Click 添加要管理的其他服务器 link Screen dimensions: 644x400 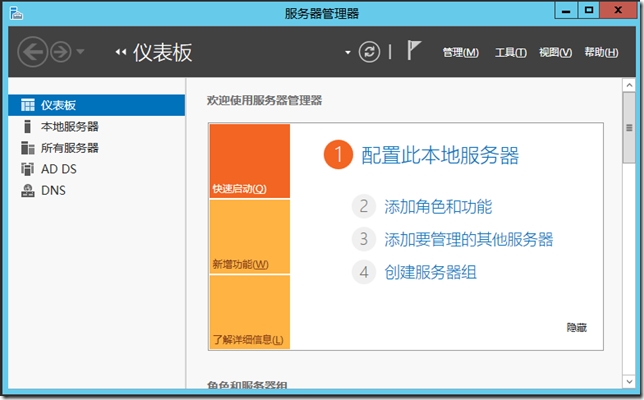point(469,239)
